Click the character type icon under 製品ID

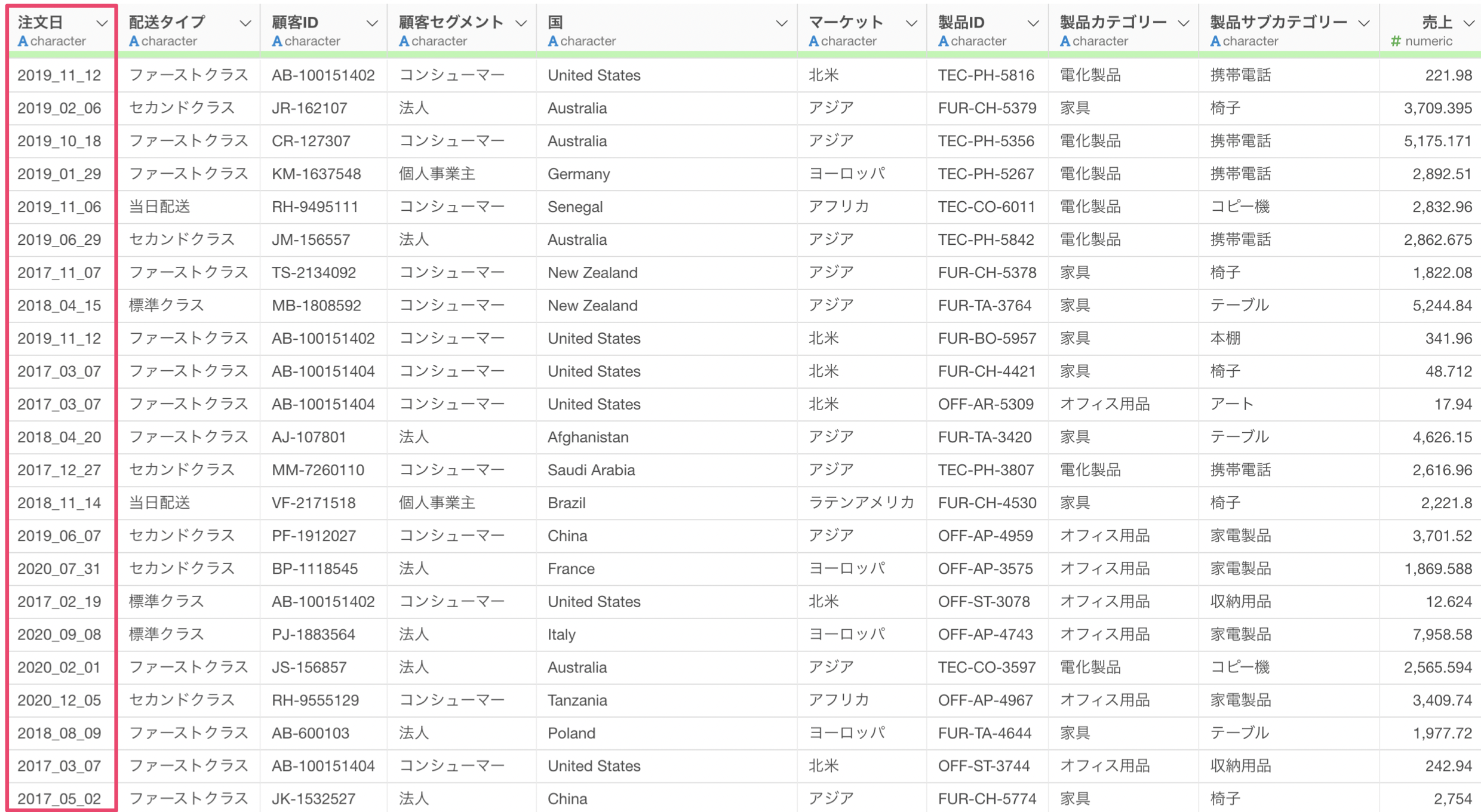[x=944, y=41]
